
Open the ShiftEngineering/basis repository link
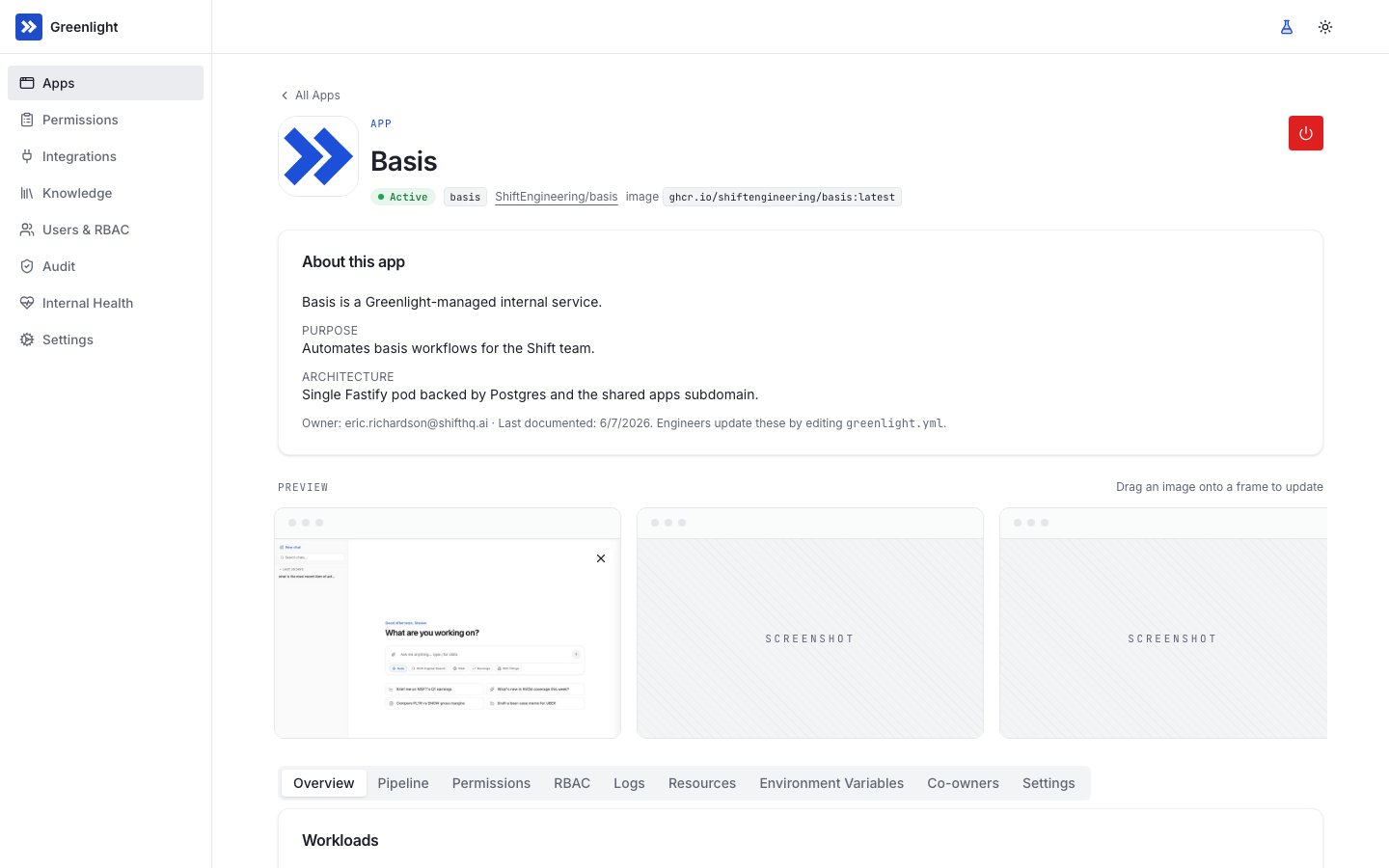(557, 197)
